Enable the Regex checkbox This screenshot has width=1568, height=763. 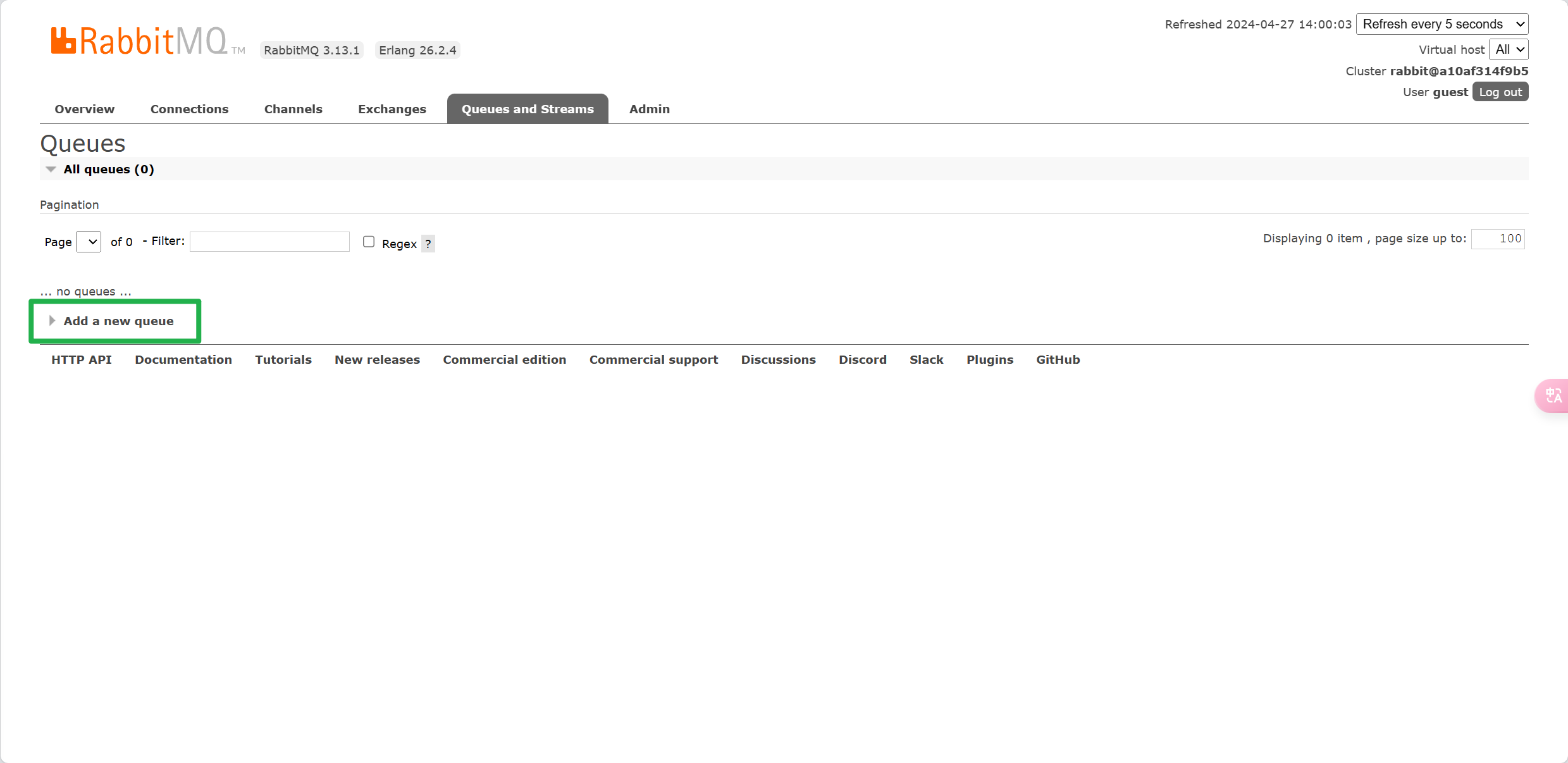point(369,242)
